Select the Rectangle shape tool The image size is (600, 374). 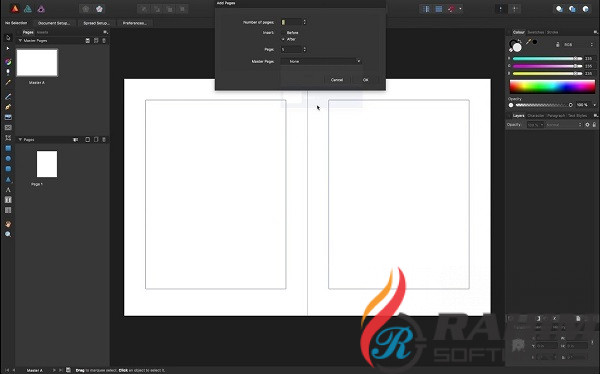click(x=8, y=148)
